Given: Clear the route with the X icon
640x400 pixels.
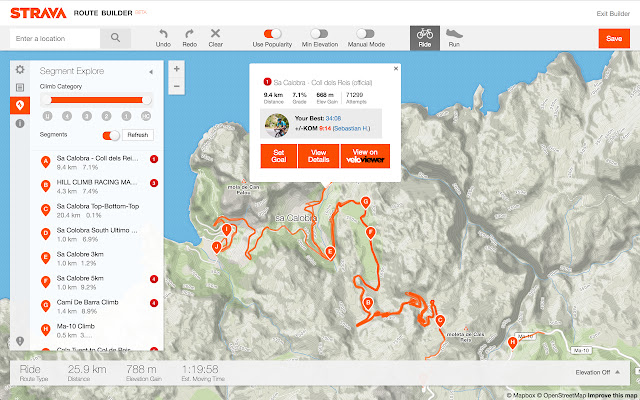Looking at the screenshot, I should click(x=216, y=38).
